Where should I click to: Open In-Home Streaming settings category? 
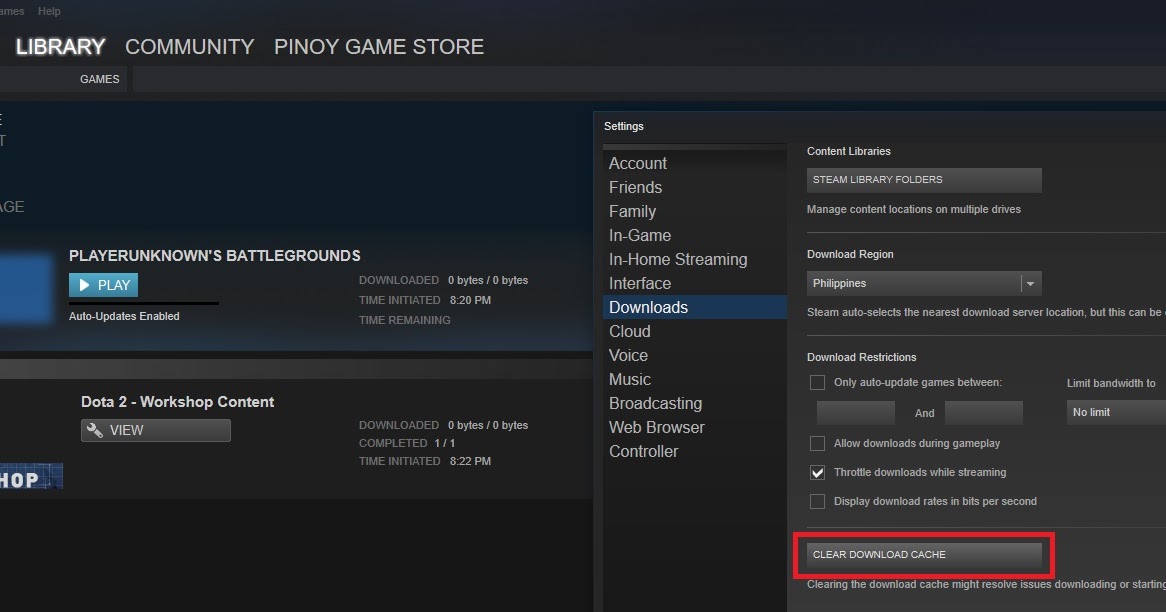coord(695,260)
